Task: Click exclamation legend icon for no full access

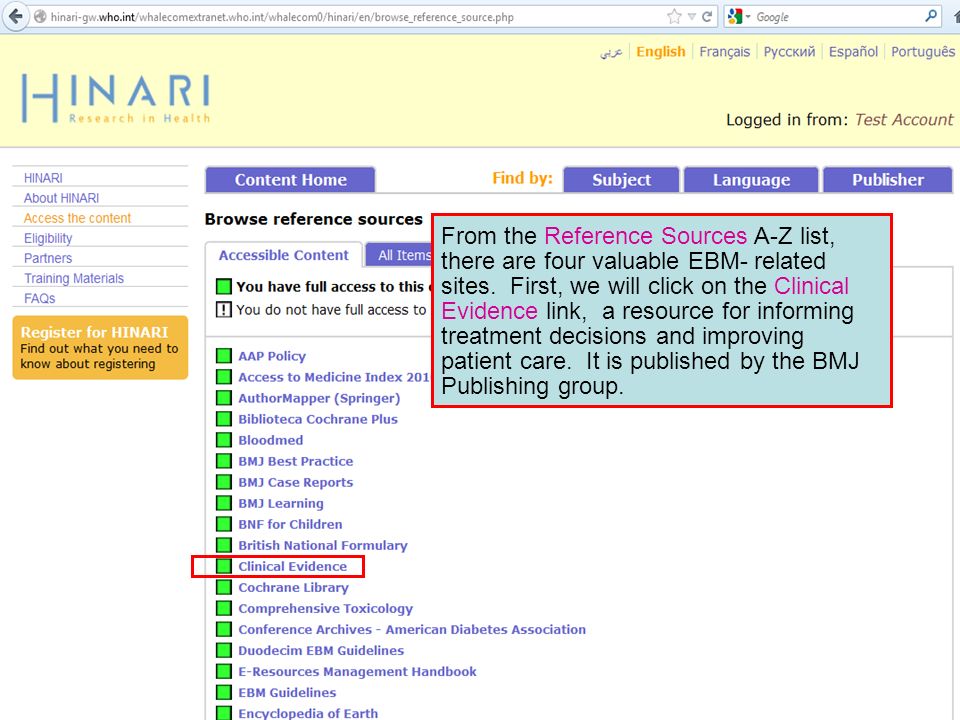Action: 223,309
